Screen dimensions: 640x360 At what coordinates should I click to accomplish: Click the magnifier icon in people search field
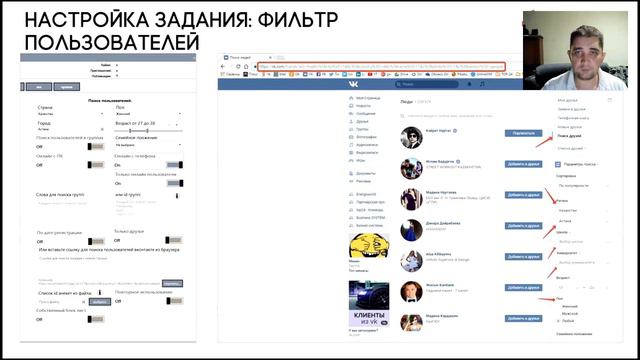[x=402, y=116]
